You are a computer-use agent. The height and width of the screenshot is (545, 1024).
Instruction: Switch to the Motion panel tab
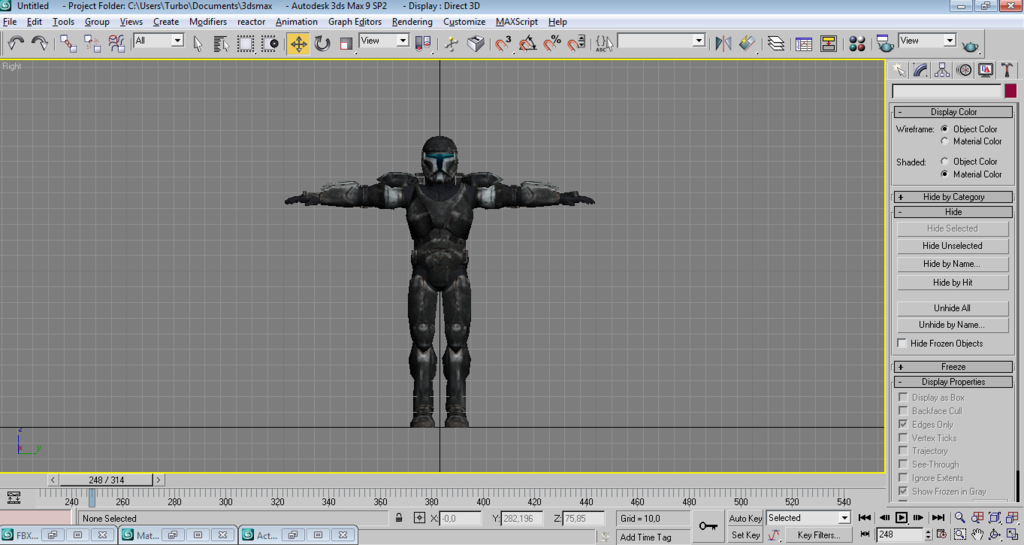point(964,70)
